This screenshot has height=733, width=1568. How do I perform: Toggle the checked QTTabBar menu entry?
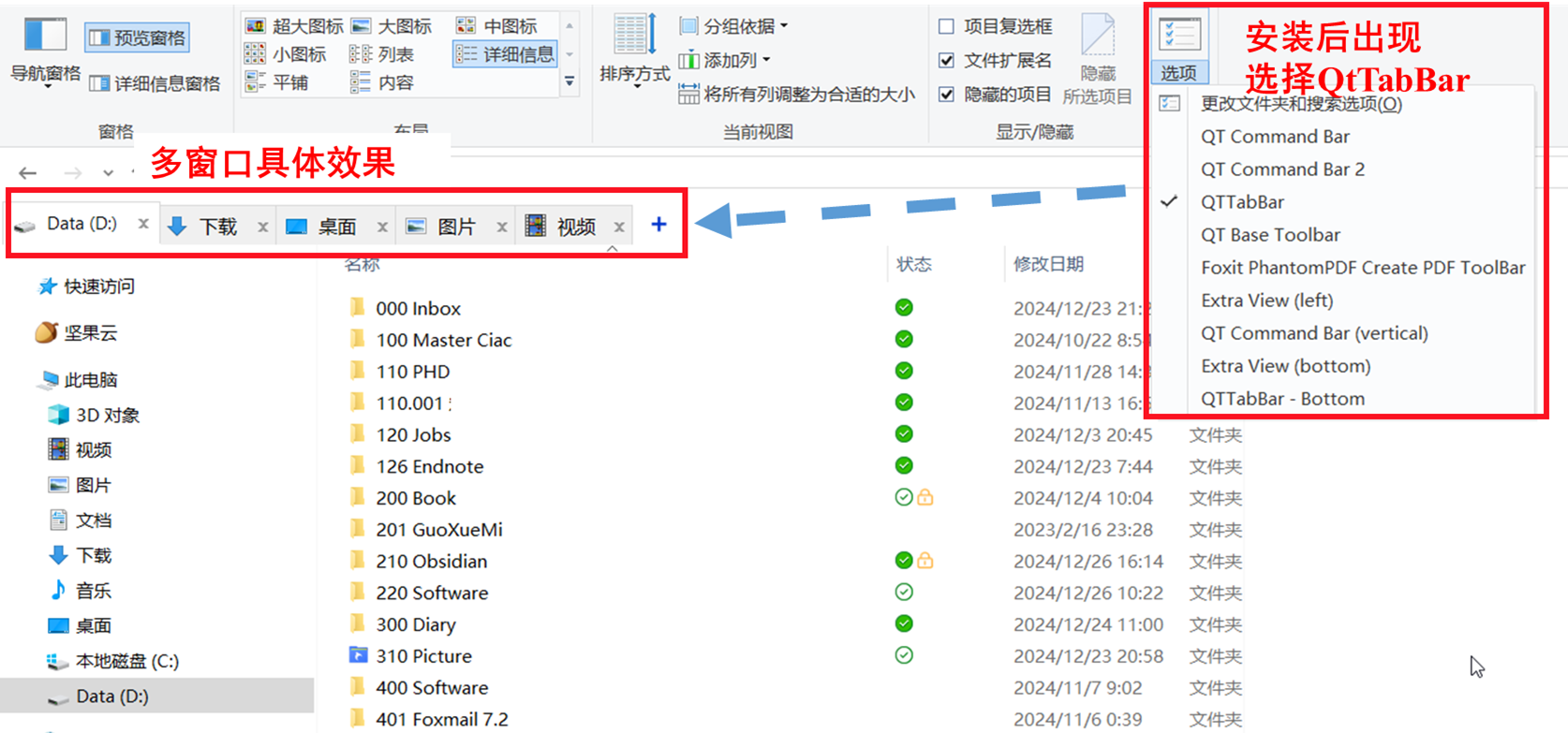tap(1242, 202)
